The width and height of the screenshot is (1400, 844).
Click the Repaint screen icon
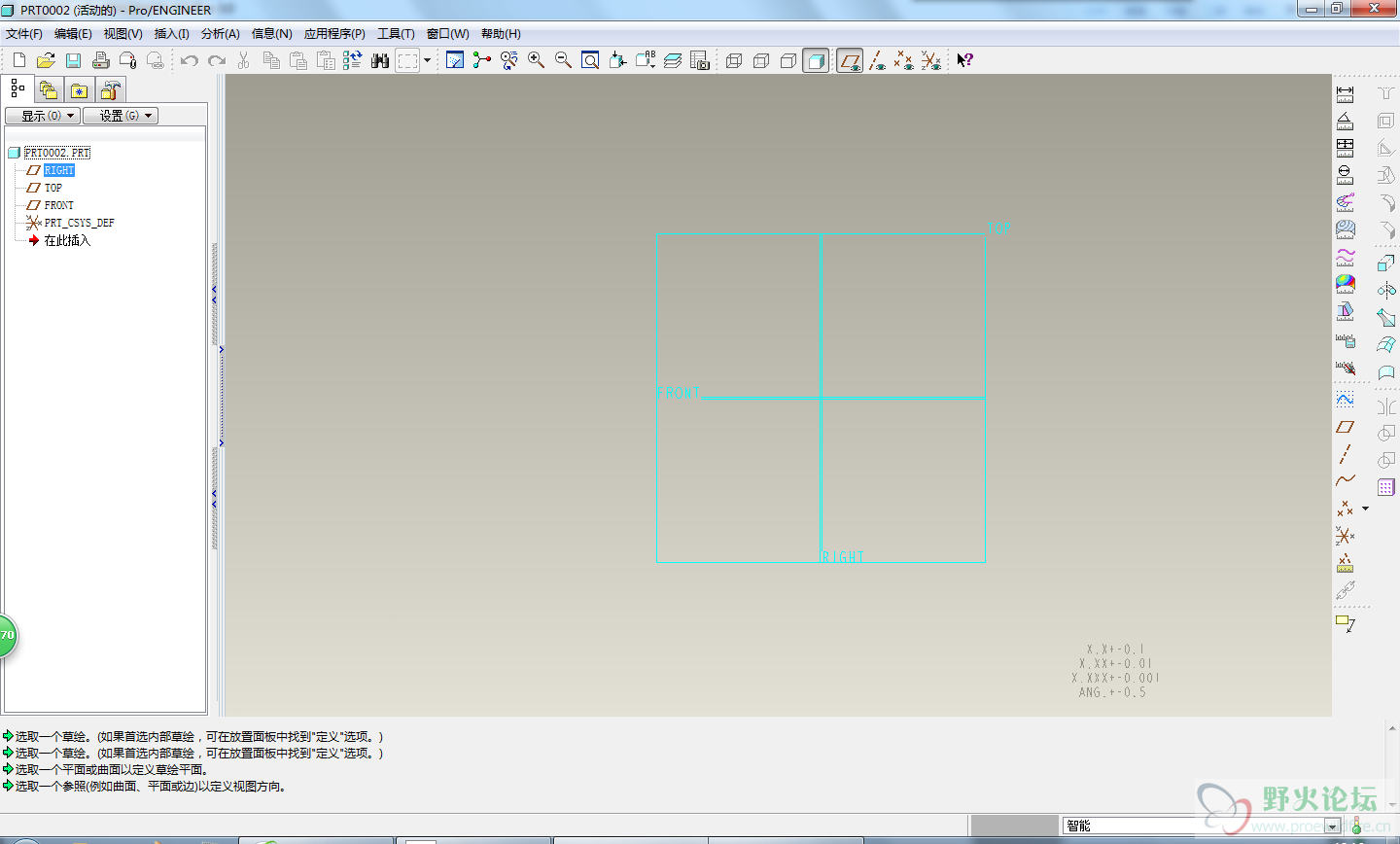[x=455, y=60]
